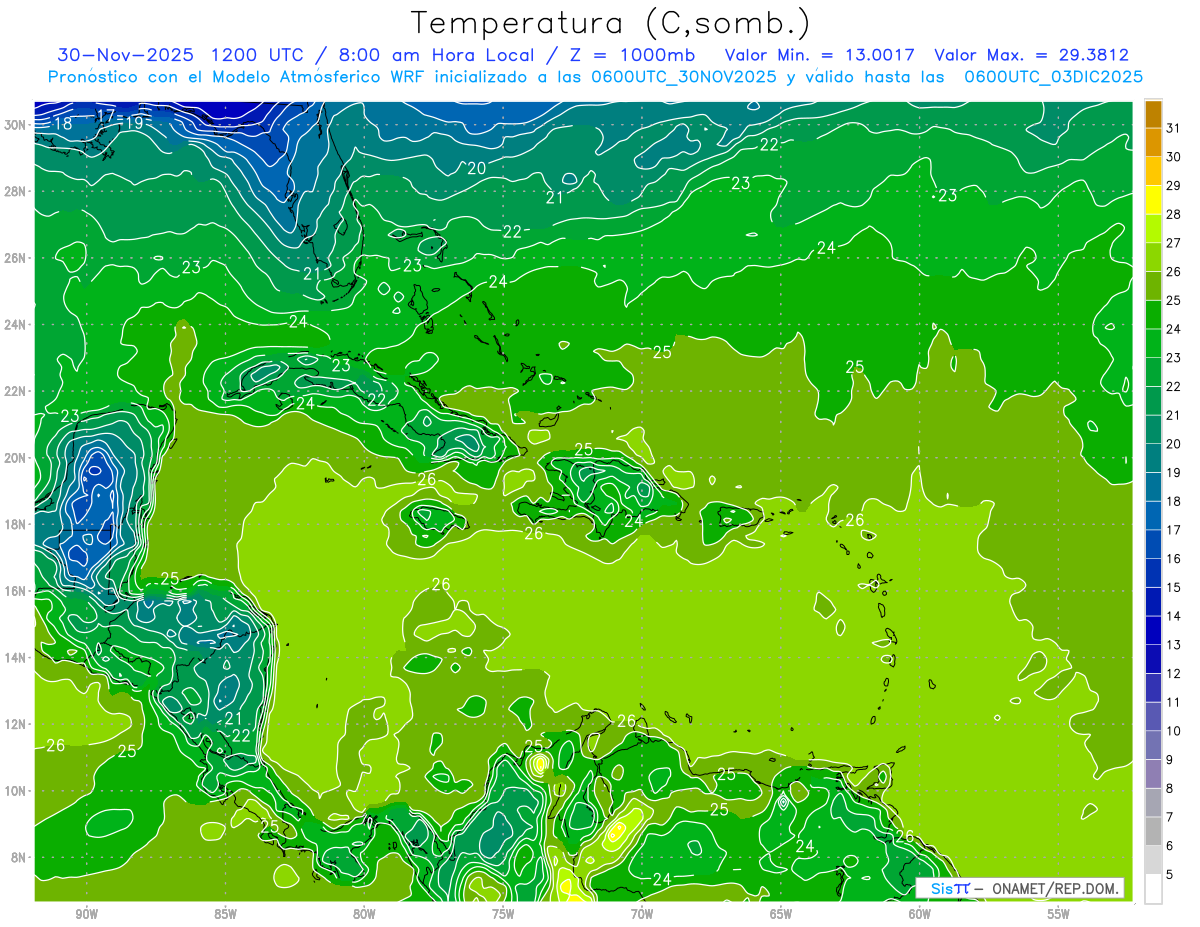
Task: Click the 16N latitude axis label
Action: pos(15,591)
